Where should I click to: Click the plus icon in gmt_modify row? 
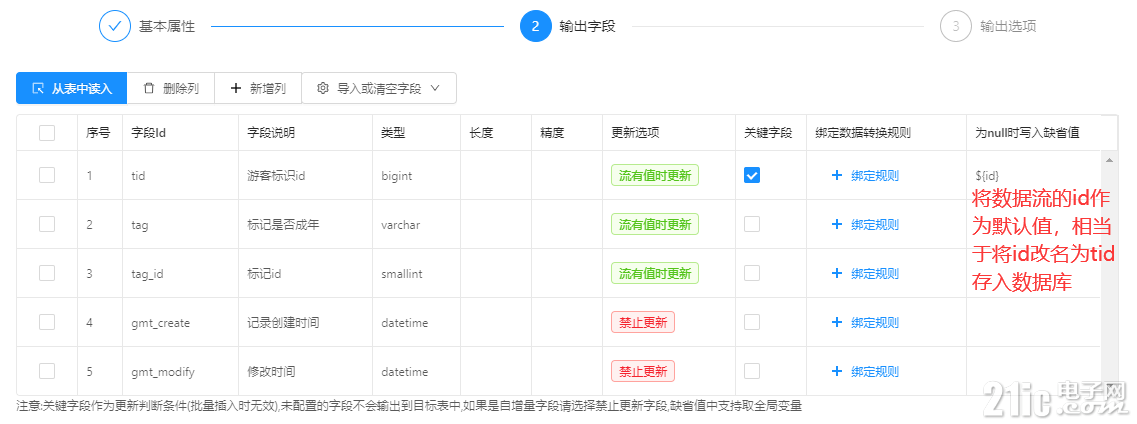[x=837, y=371]
